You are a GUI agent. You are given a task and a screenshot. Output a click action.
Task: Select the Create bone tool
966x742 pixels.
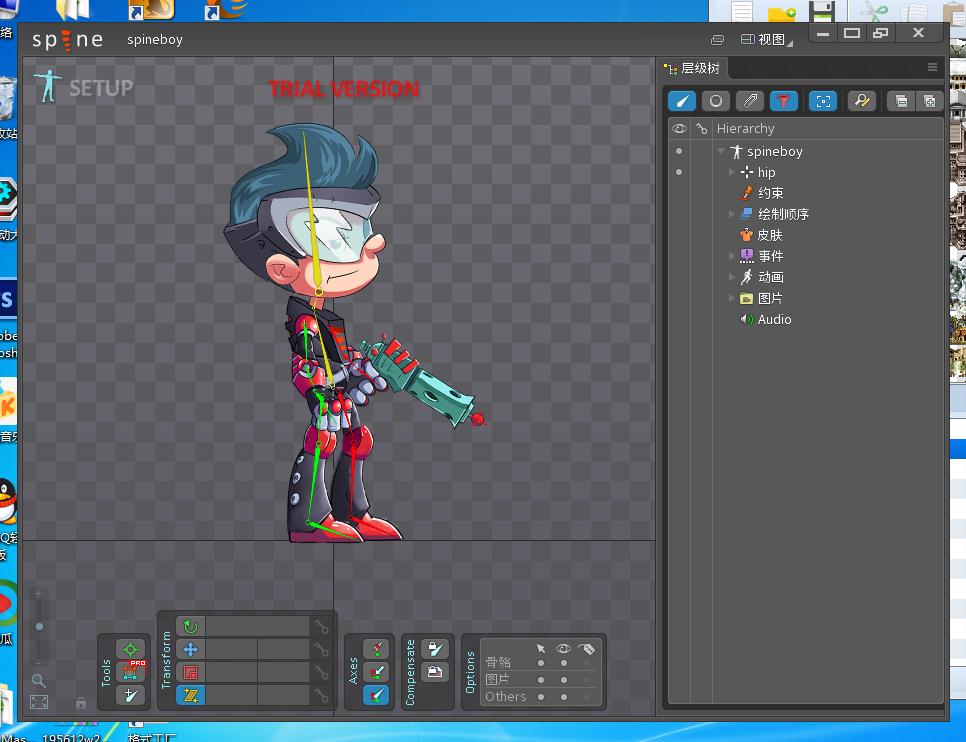[x=131, y=695]
